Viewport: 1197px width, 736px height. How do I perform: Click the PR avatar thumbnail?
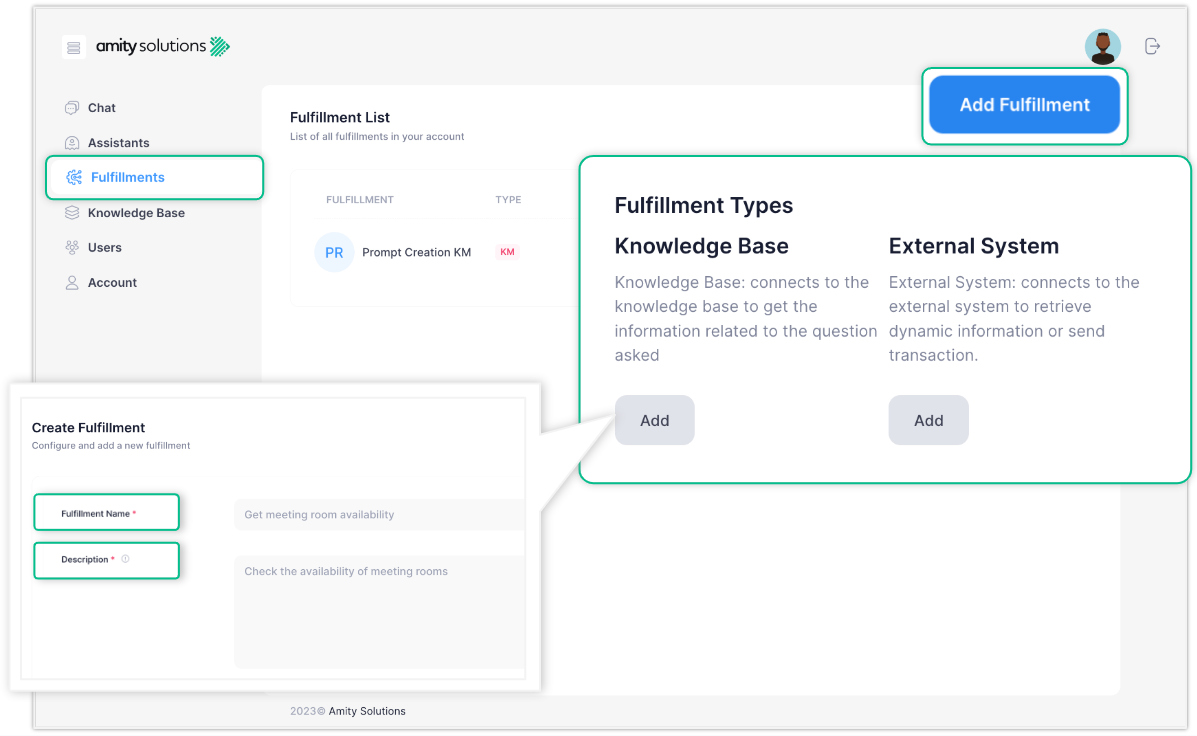tap(334, 253)
